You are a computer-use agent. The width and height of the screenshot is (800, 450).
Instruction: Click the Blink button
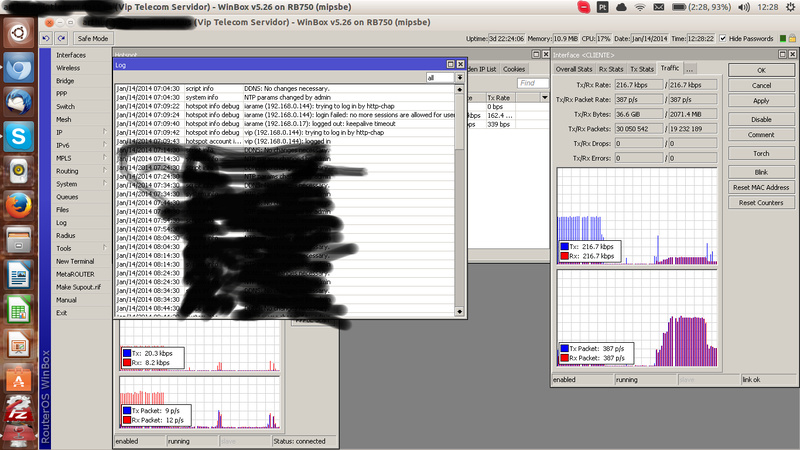click(761, 172)
